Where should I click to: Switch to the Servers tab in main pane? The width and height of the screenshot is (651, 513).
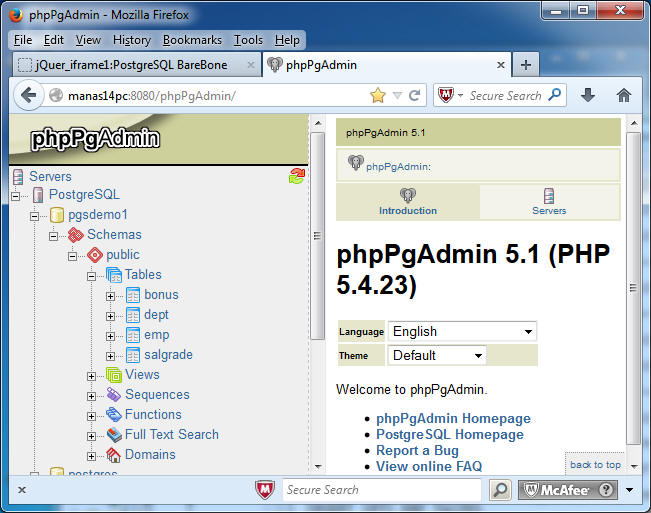(x=549, y=202)
